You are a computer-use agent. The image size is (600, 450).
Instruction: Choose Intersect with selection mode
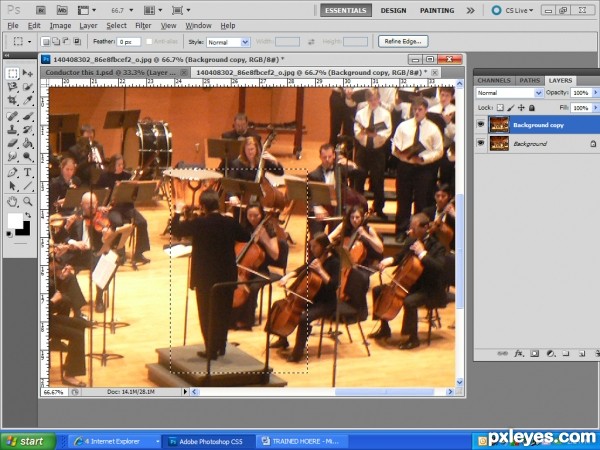77,41
